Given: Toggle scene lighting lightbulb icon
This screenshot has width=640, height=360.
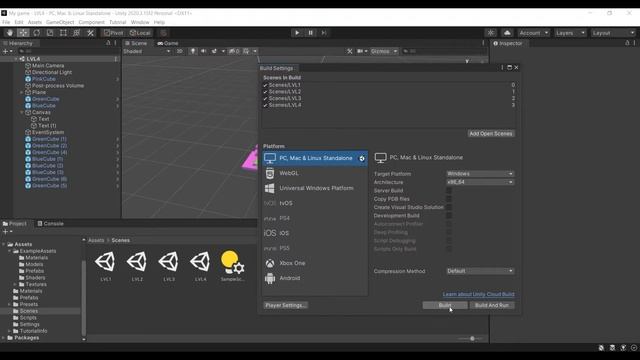Looking at the screenshot, I should pos(193,51).
